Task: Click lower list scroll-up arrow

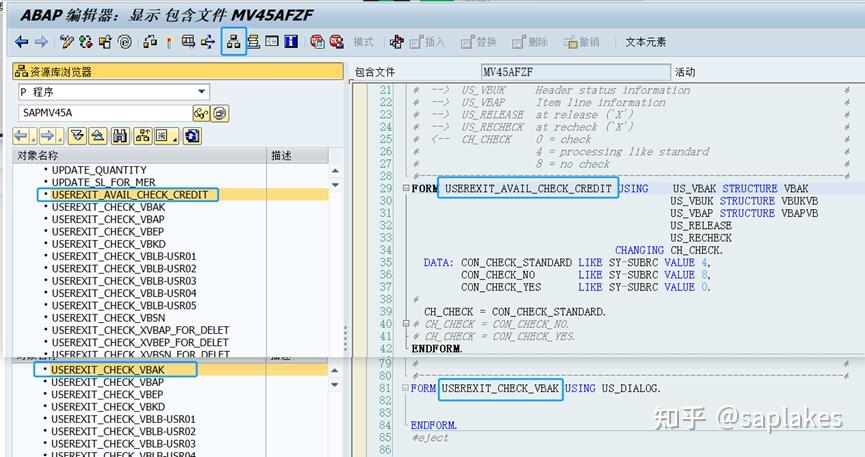Action: pos(335,370)
